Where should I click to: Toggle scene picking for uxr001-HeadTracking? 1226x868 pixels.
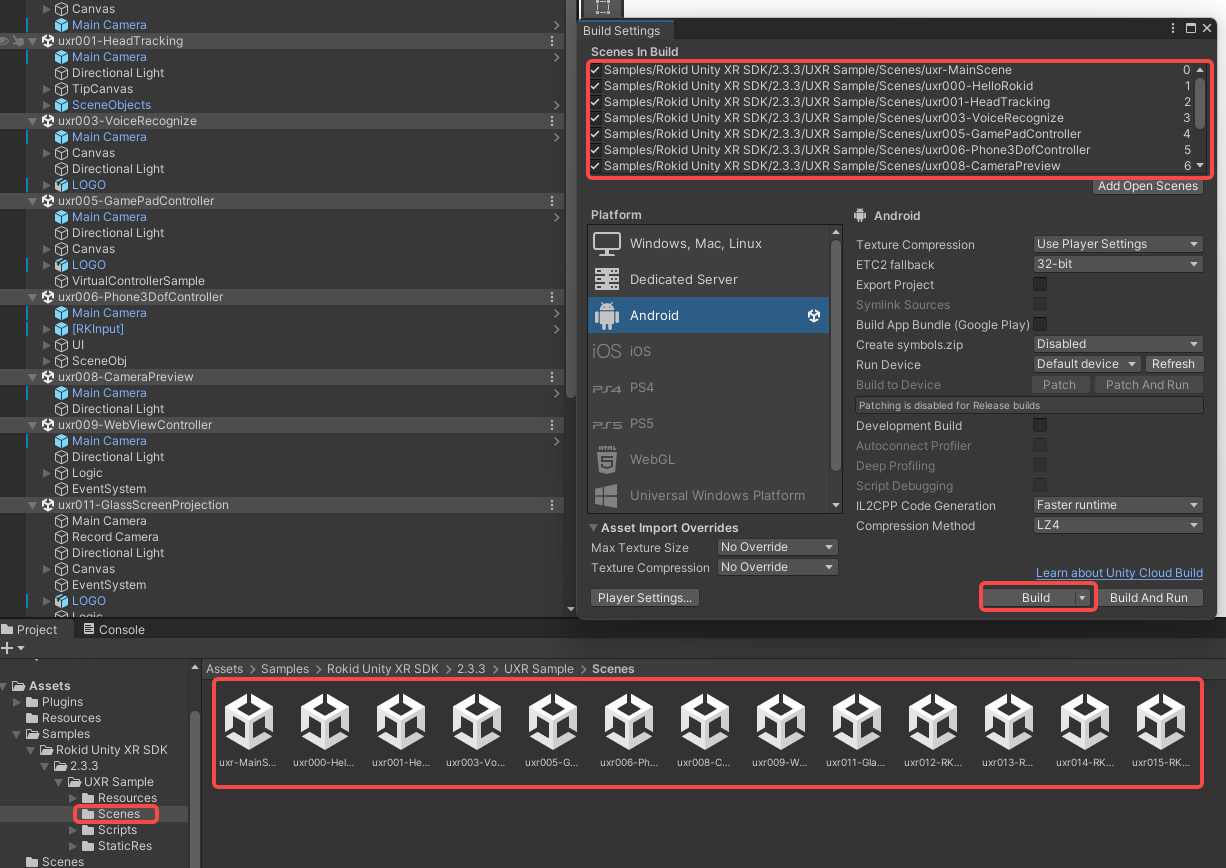(19, 41)
